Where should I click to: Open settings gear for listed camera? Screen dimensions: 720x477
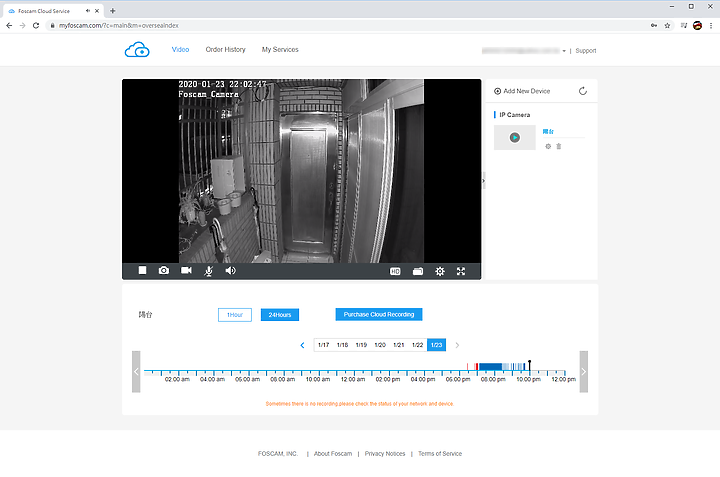click(x=548, y=146)
